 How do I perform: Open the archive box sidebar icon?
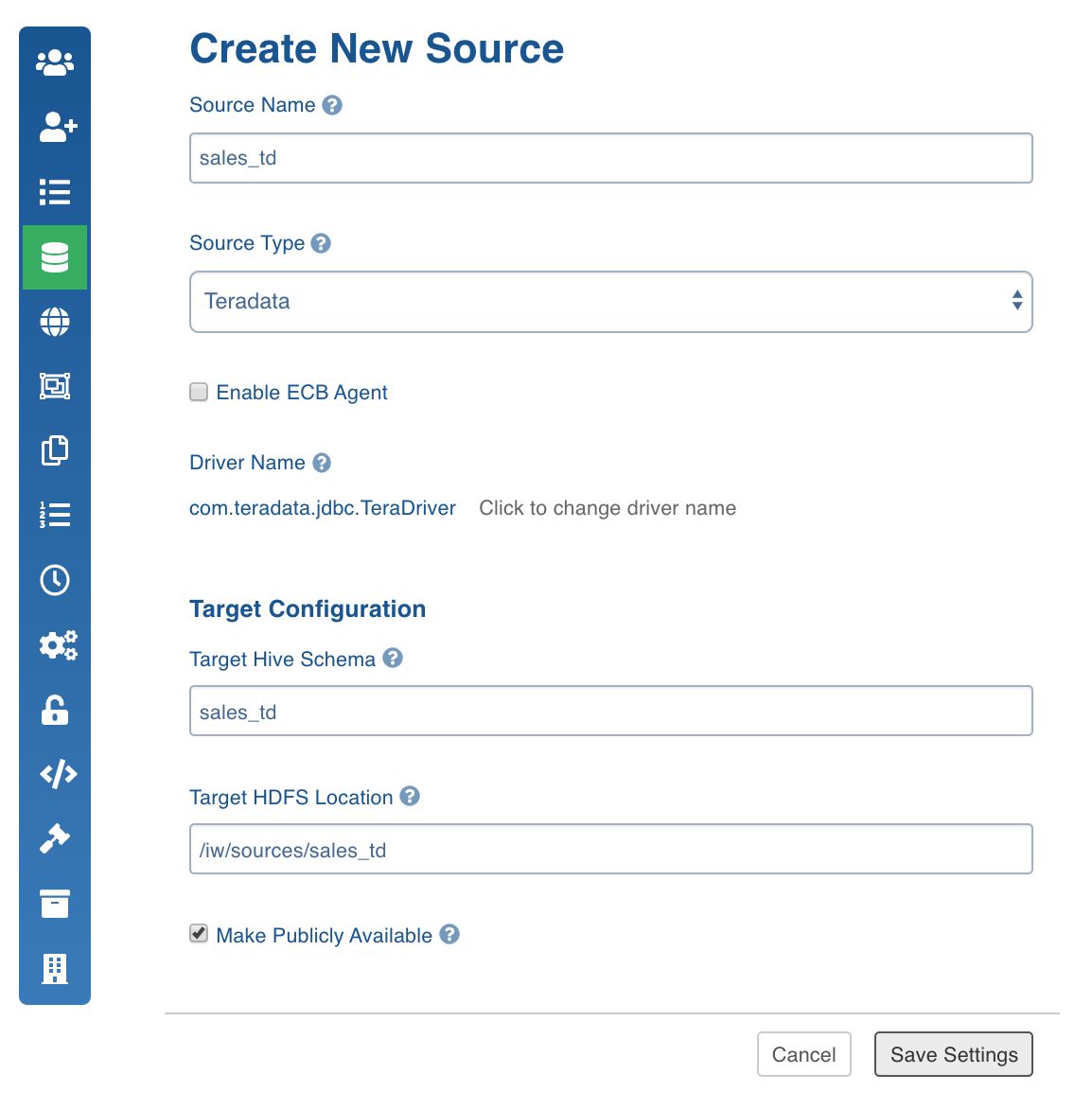(55, 903)
